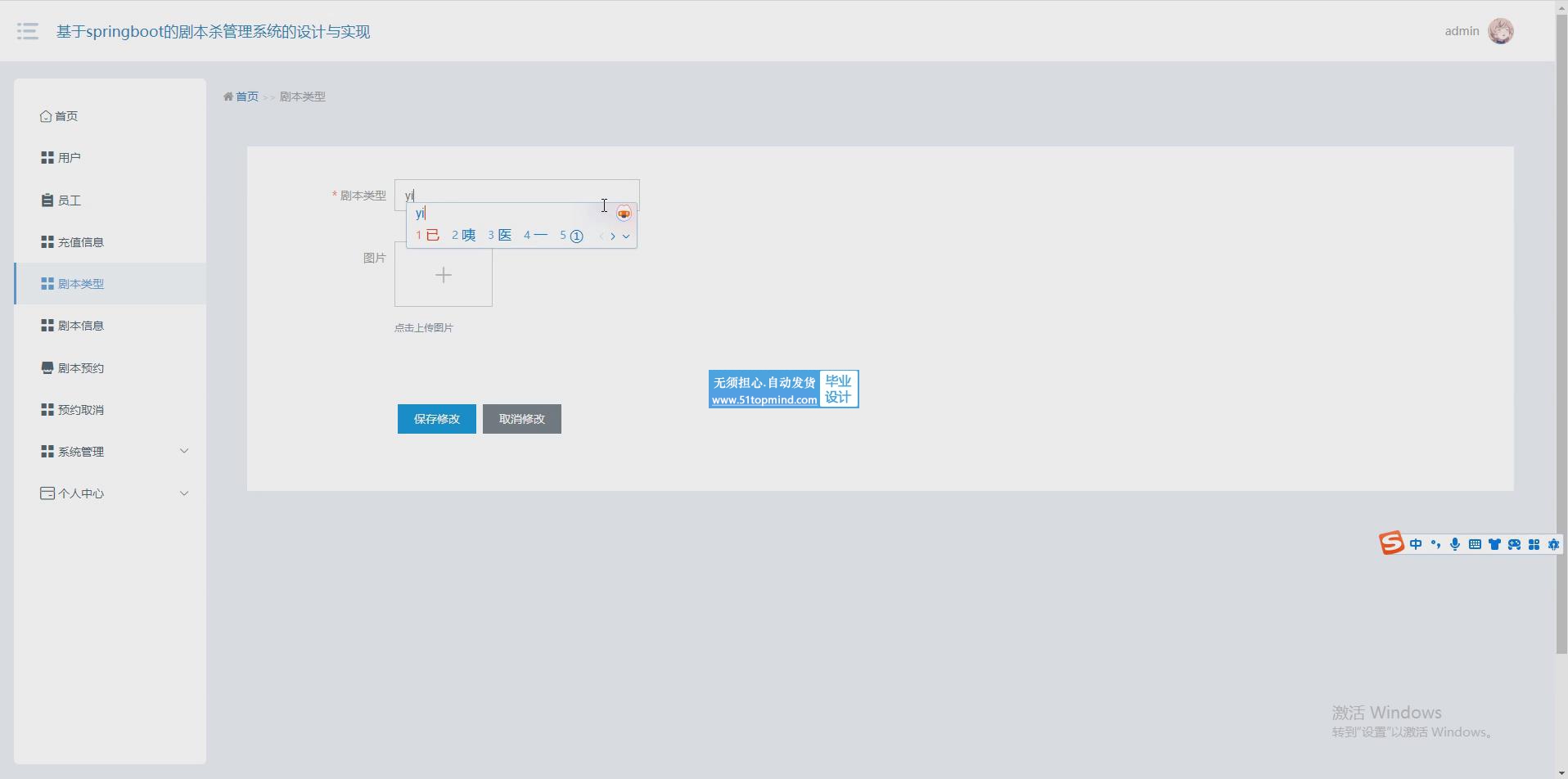The width and height of the screenshot is (1568, 779).
Task: Choose IME candidate 5 ①
Action: pyautogui.click(x=571, y=236)
